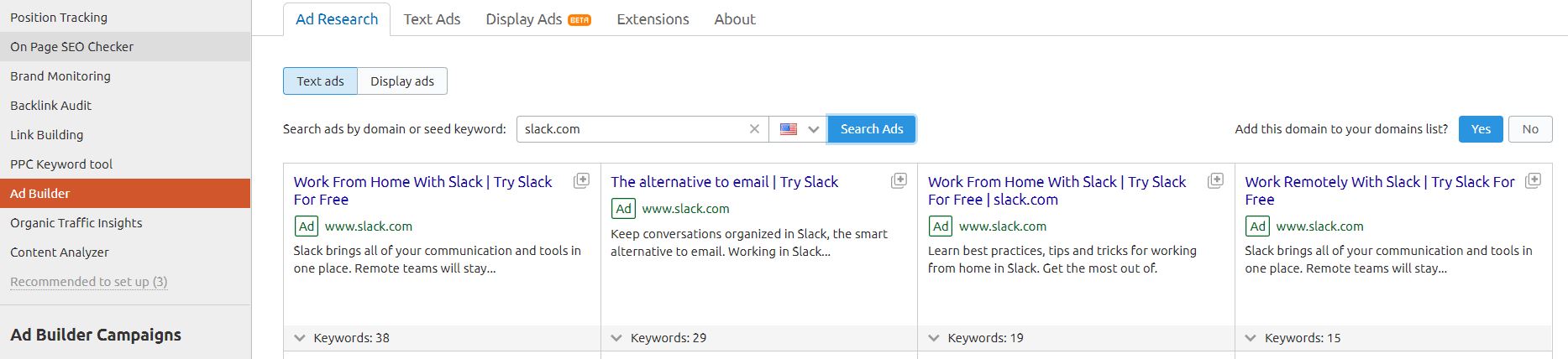
Task: Clear the slack.com search field with the X icon
Action: pos(754,129)
